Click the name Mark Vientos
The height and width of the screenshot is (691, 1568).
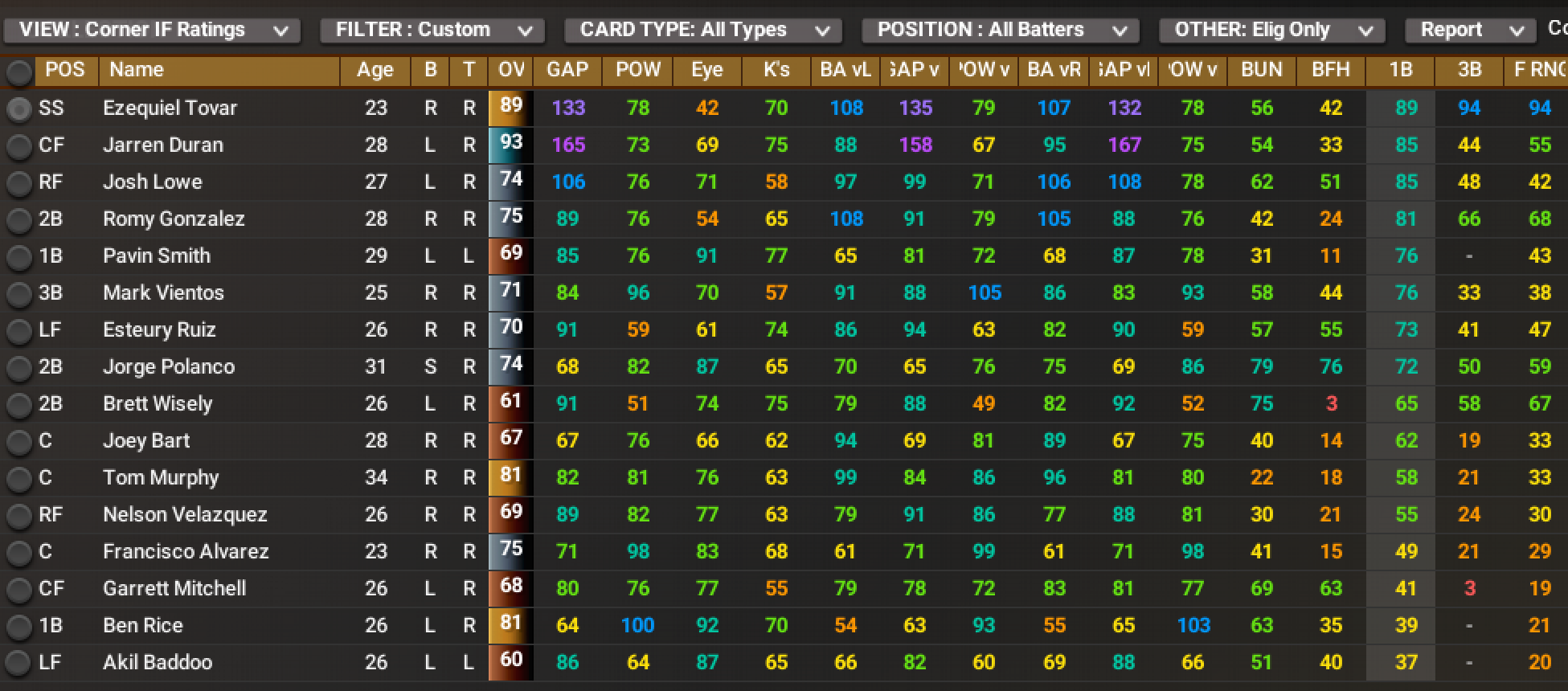coord(163,293)
